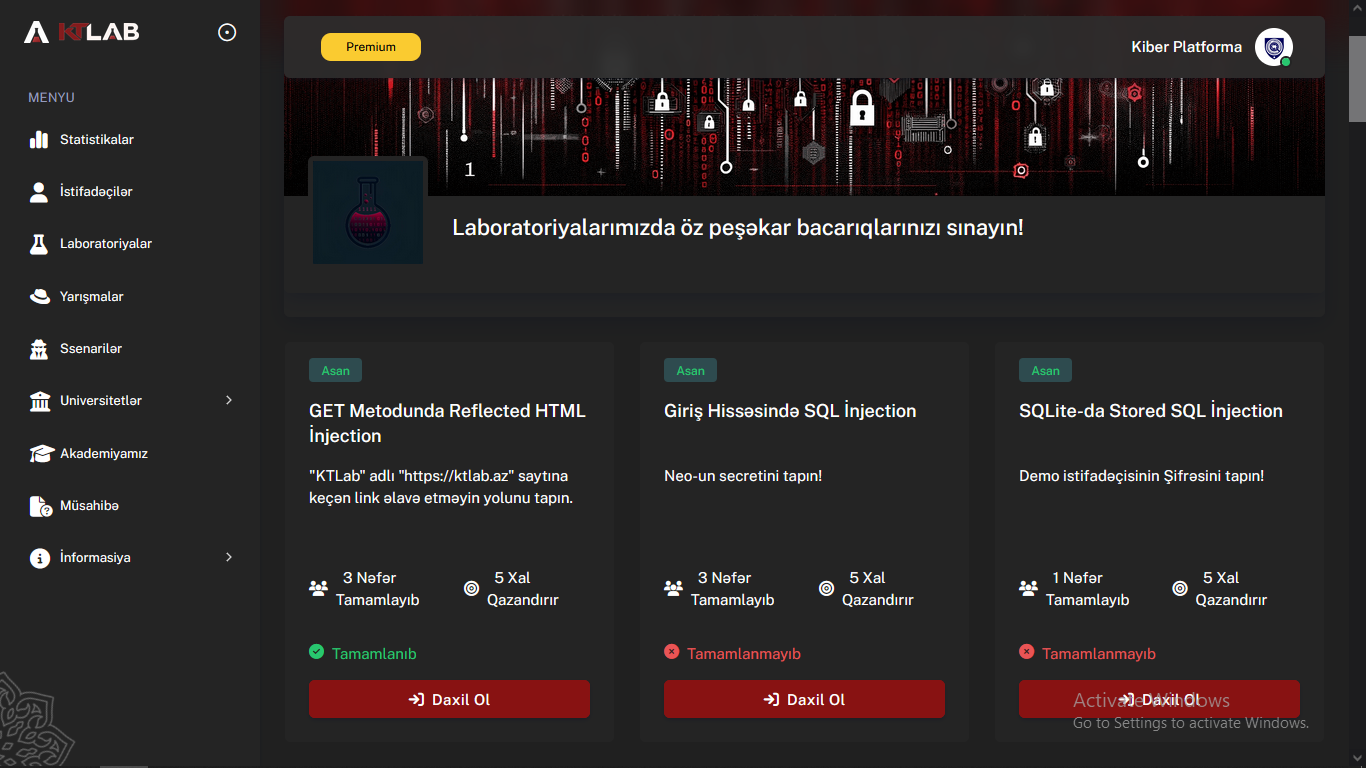
Task: Open the Kiber Platforma profile name
Action: 1186,47
